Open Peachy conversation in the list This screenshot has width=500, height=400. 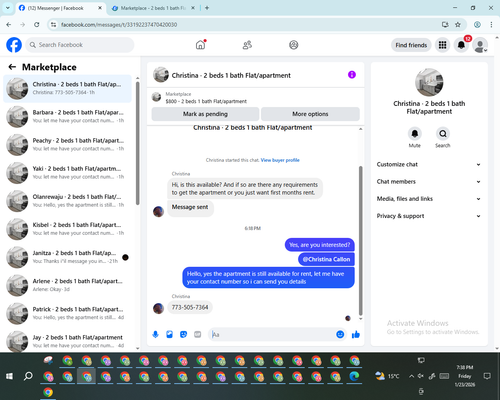tap(67, 145)
